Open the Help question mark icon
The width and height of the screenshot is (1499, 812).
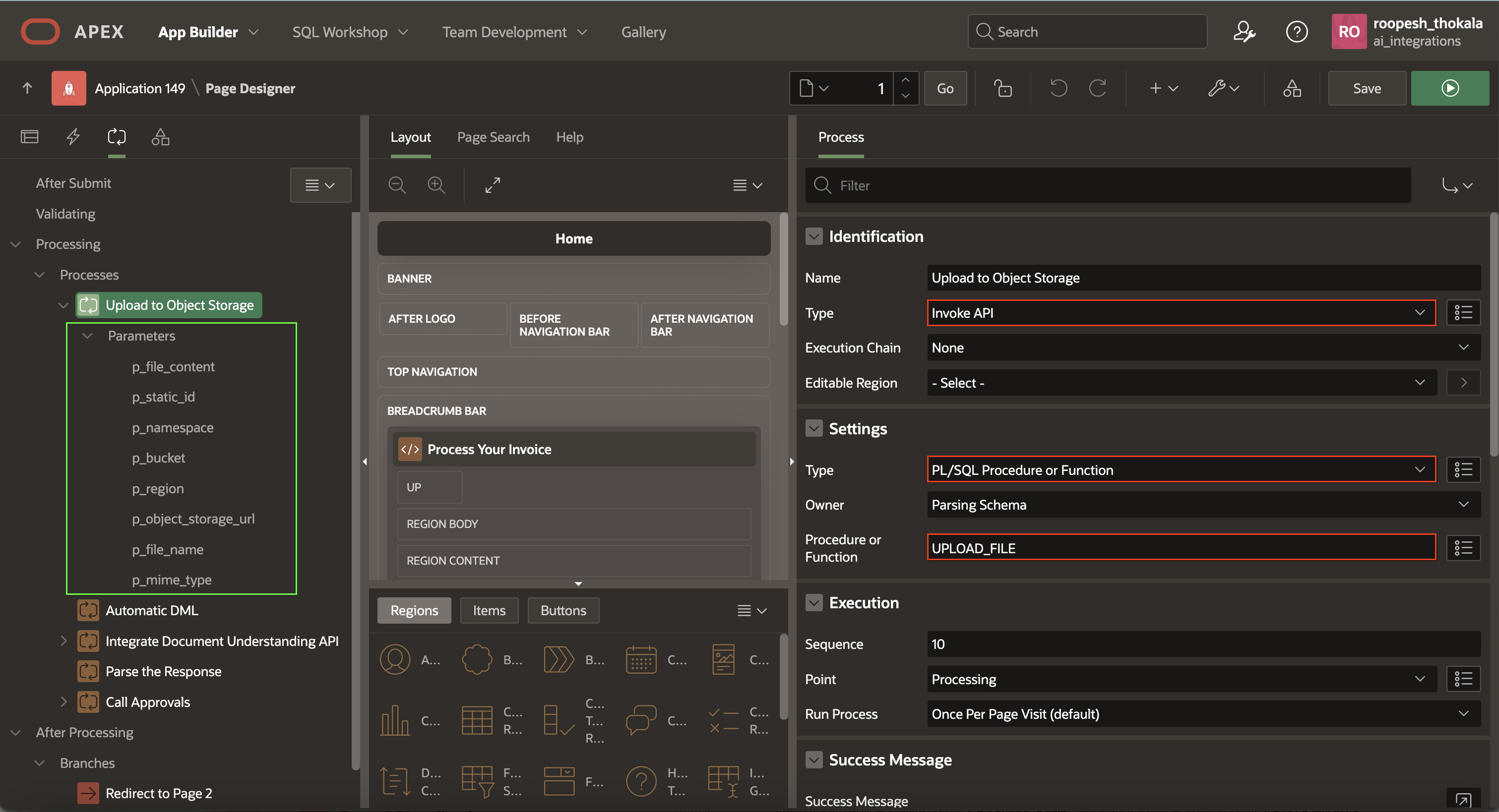1296,32
